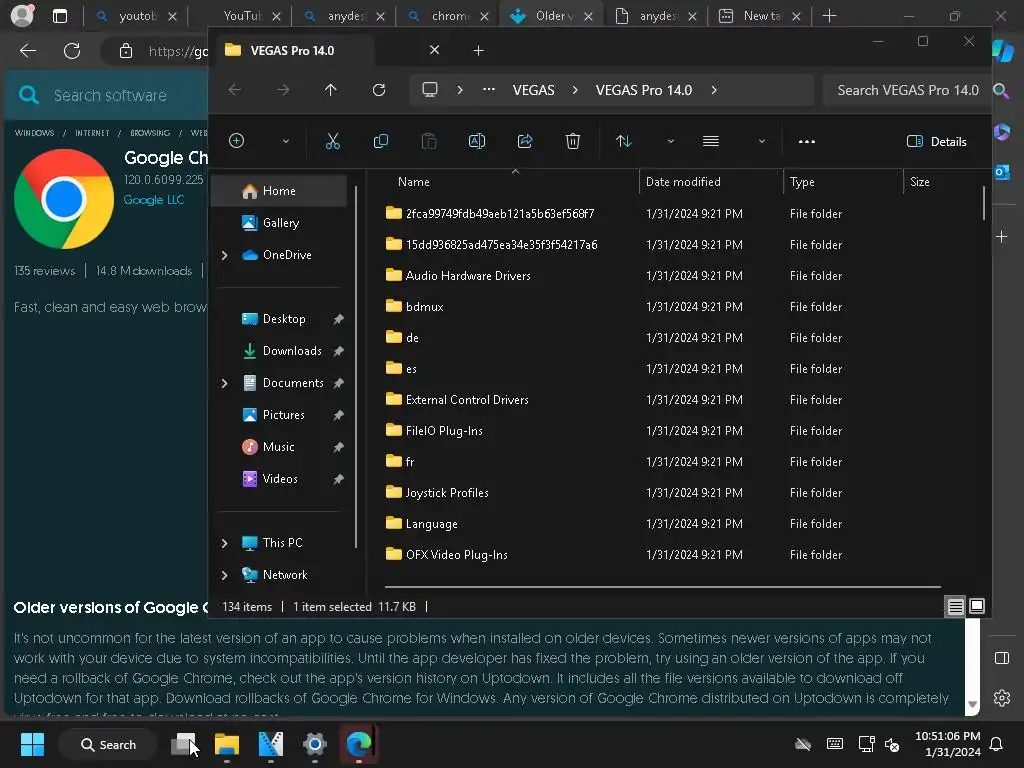Image resolution: width=1024 pixels, height=768 pixels.
Task: Click the Explorer forward navigation arrow
Action: pos(283,90)
